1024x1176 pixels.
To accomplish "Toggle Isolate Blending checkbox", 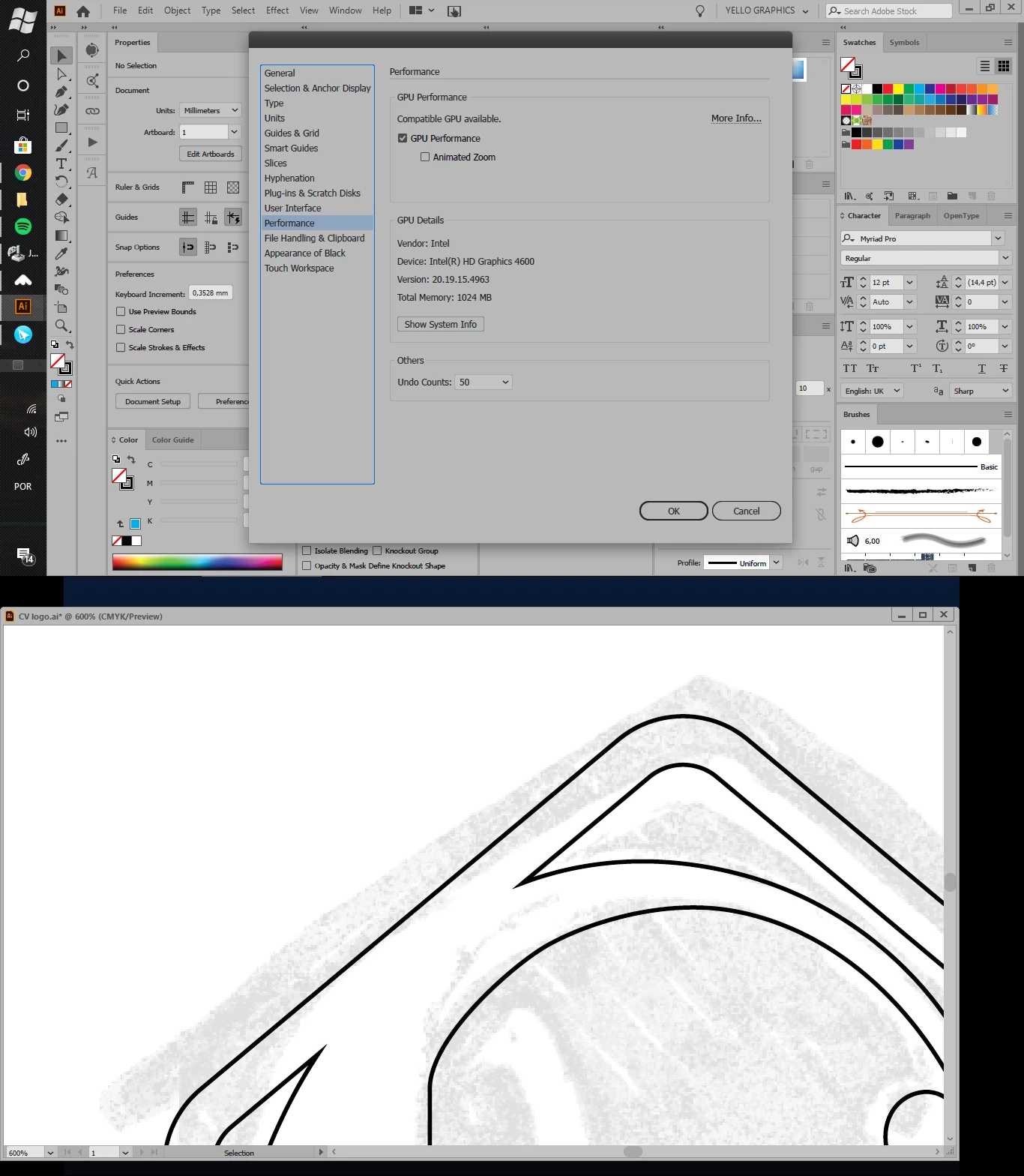I will (x=307, y=550).
